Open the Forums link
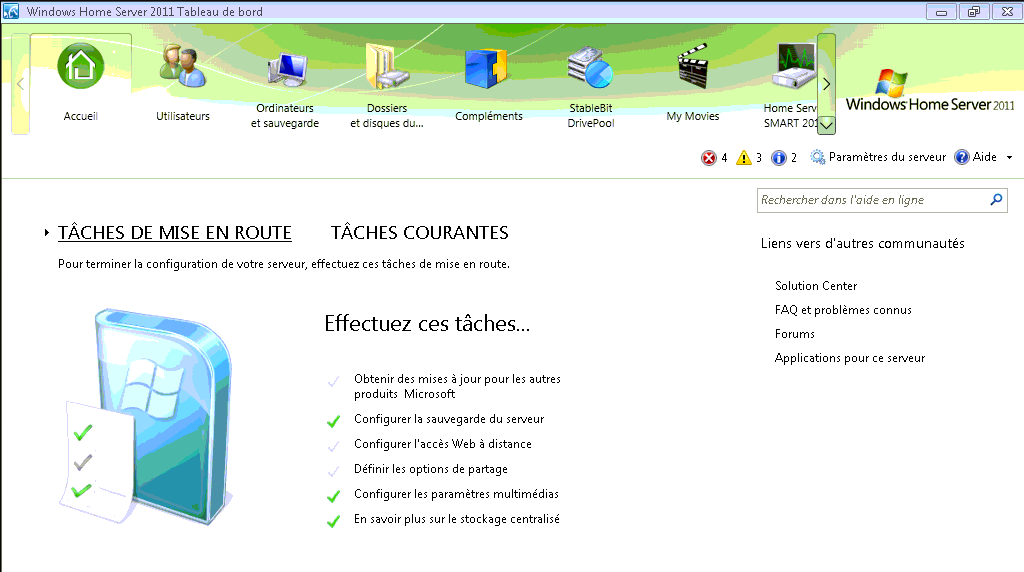This screenshot has height=572, width=1024. 795,334
